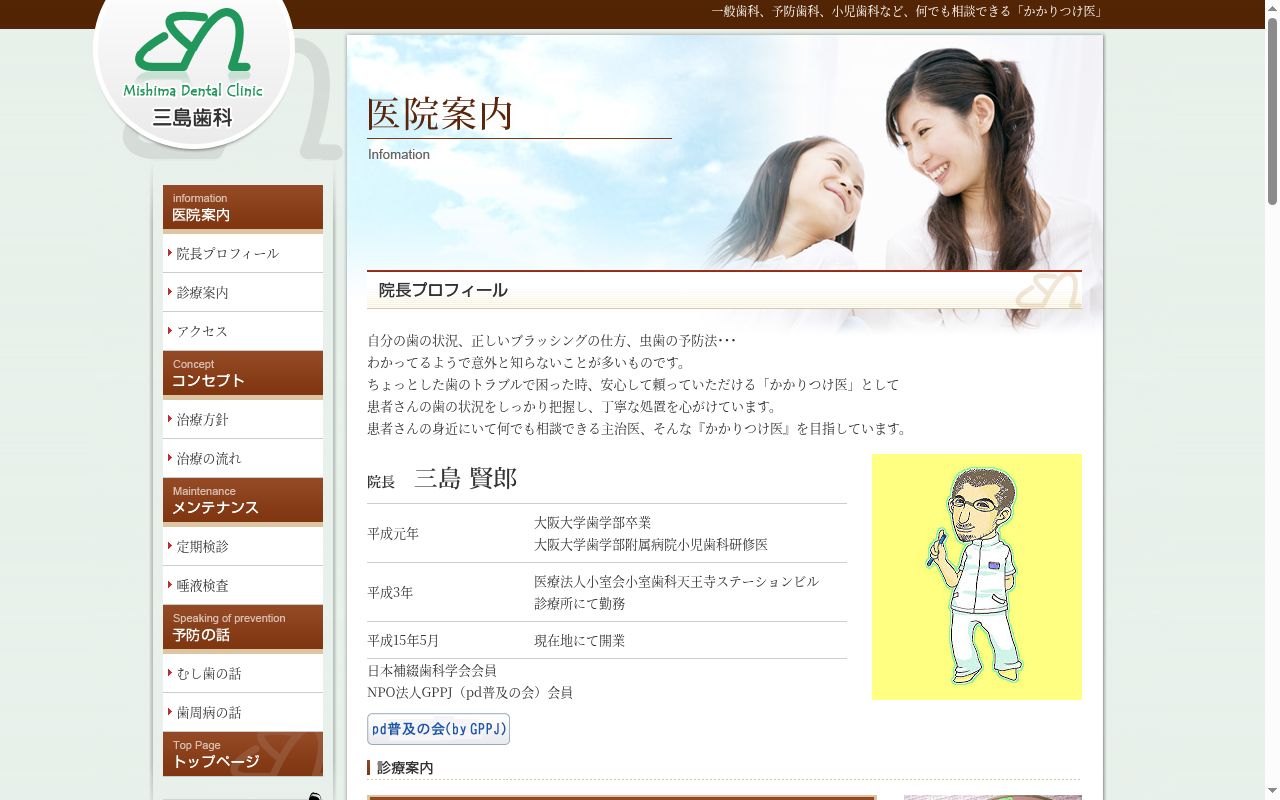Go to むし歯の話 sidebar link

[x=243, y=673]
